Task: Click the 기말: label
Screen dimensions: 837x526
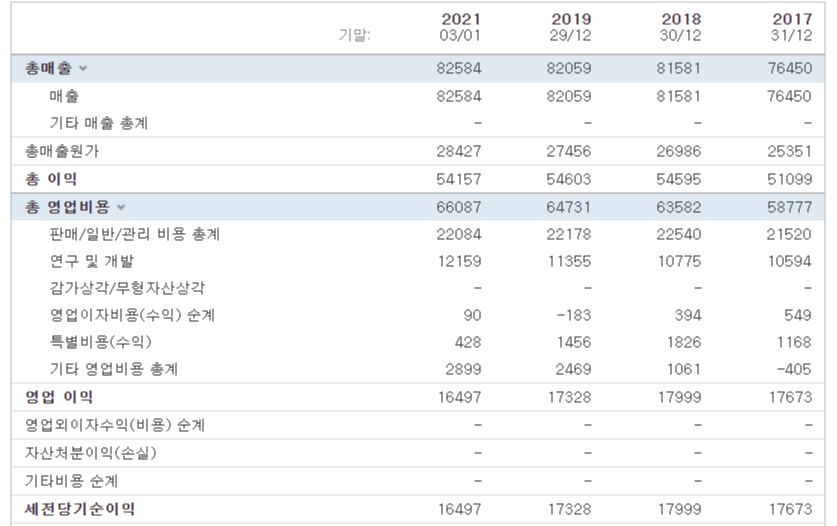Action: [x=354, y=35]
